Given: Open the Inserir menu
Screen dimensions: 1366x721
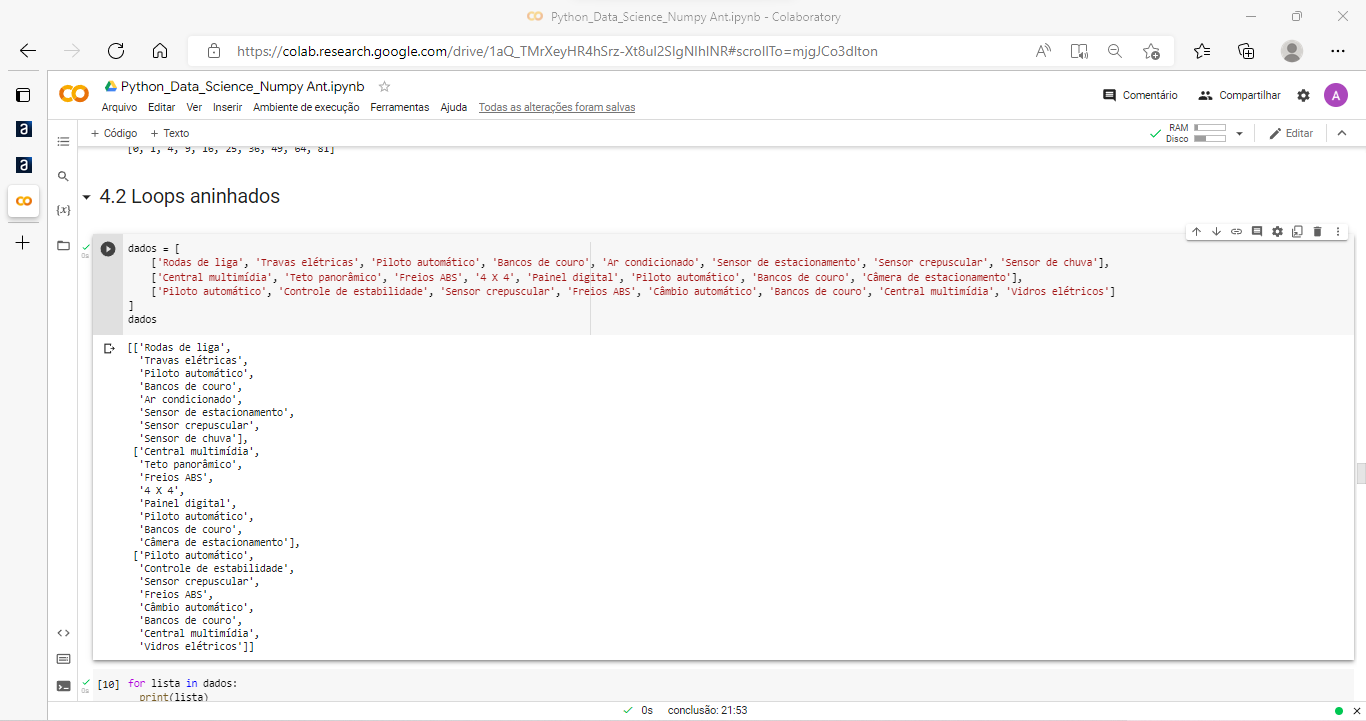Looking at the screenshot, I should coord(227,107).
